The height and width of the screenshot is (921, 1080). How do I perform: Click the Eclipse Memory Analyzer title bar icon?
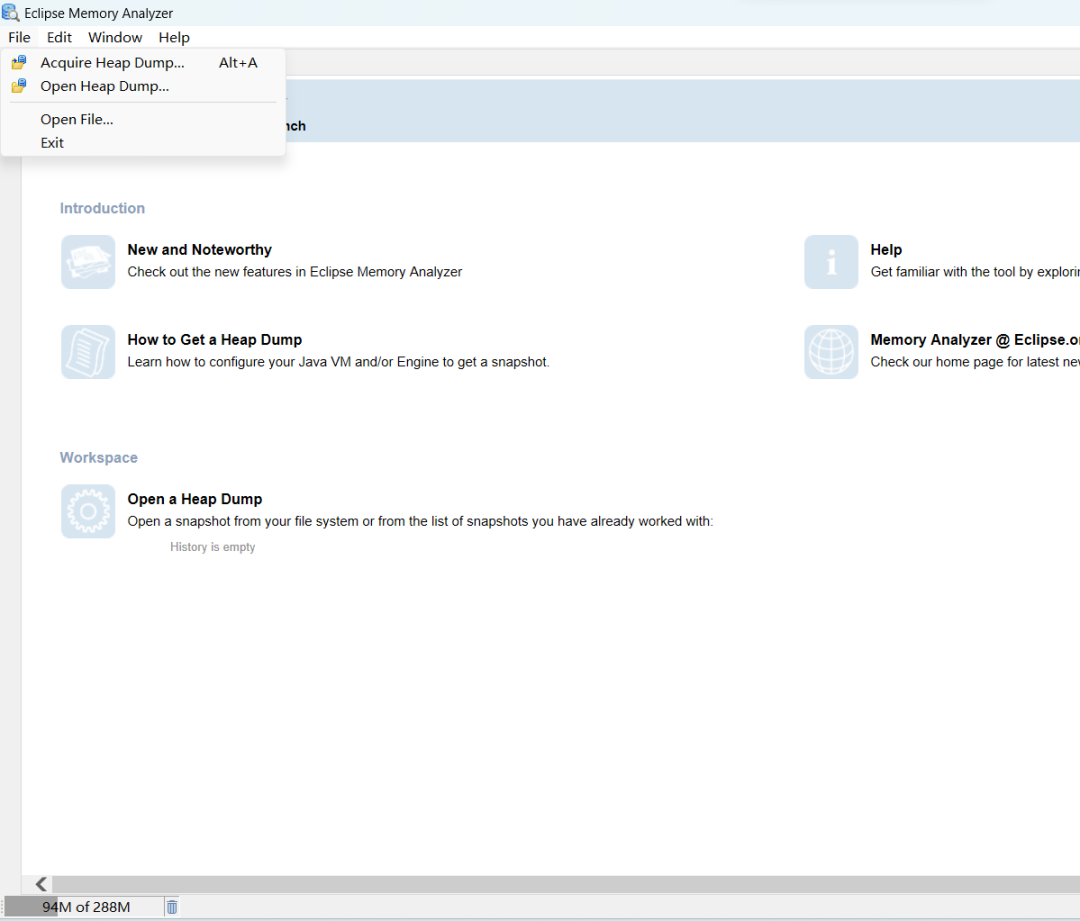coord(11,13)
